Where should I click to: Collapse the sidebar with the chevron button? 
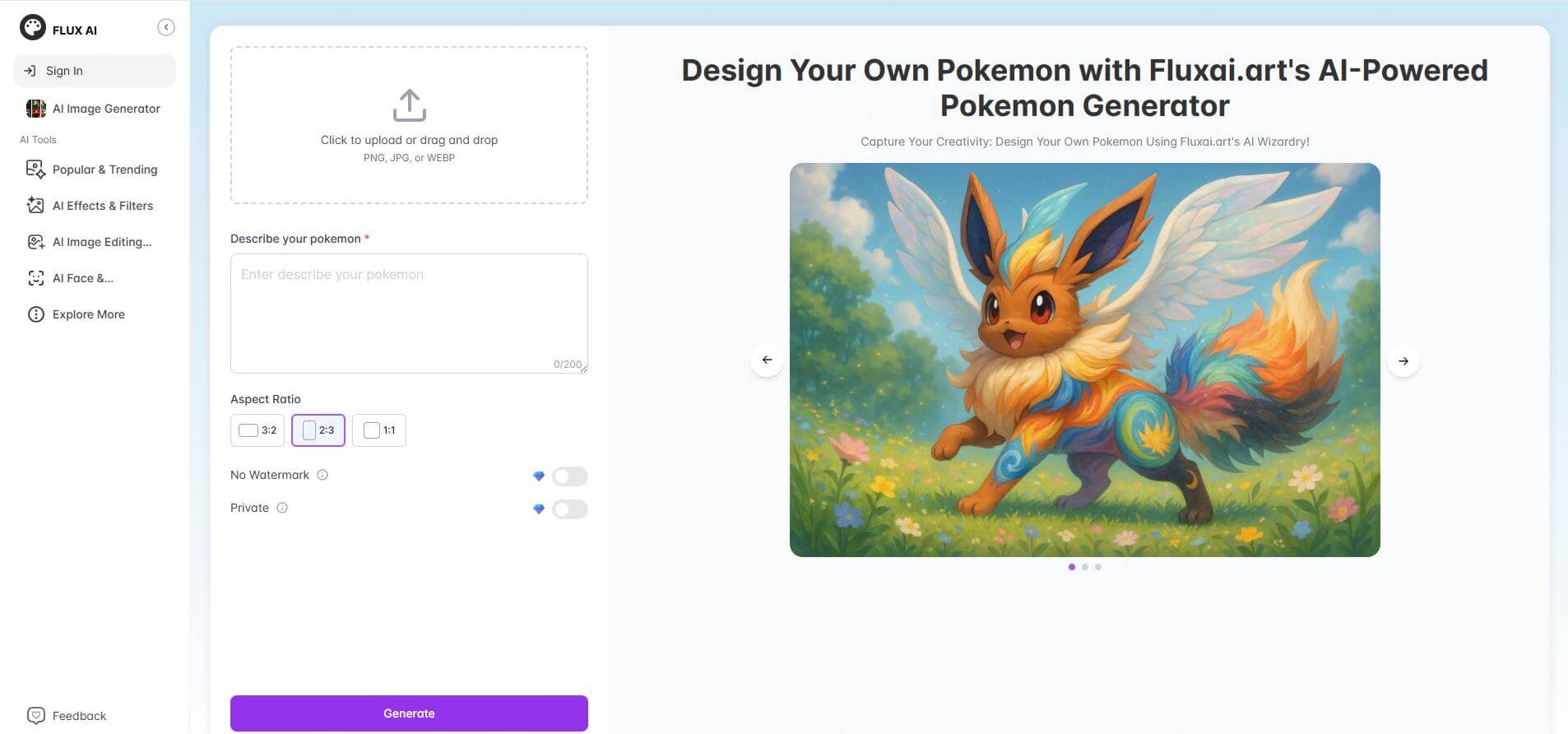(x=166, y=28)
